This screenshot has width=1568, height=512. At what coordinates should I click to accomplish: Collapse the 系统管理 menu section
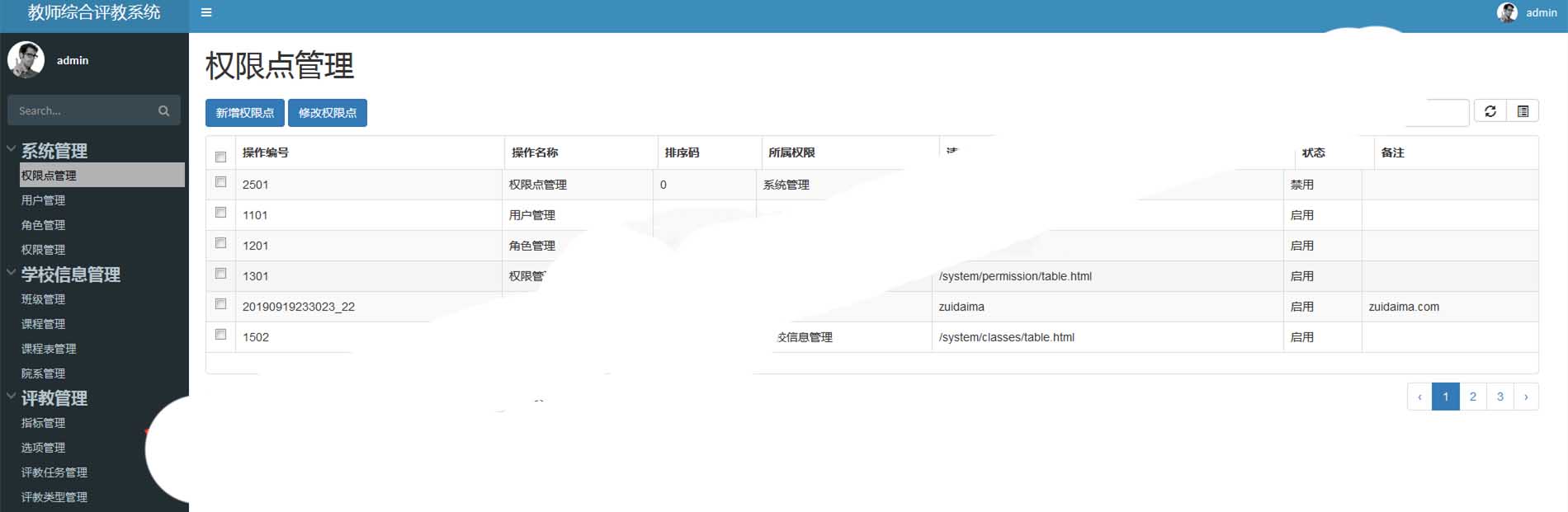tap(54, 151)
